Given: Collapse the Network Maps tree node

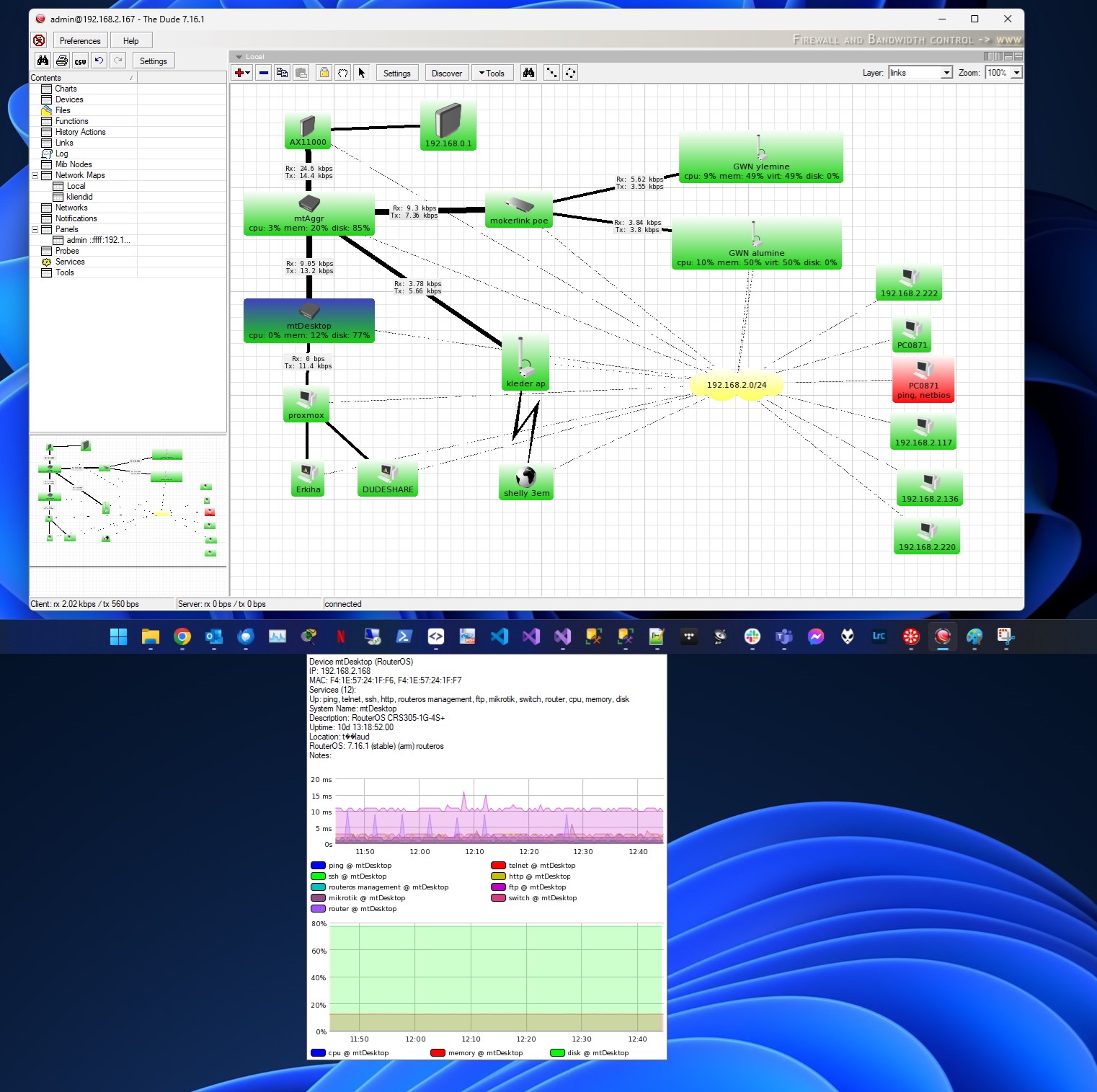Looking at the screenshot, I should 35,175.
